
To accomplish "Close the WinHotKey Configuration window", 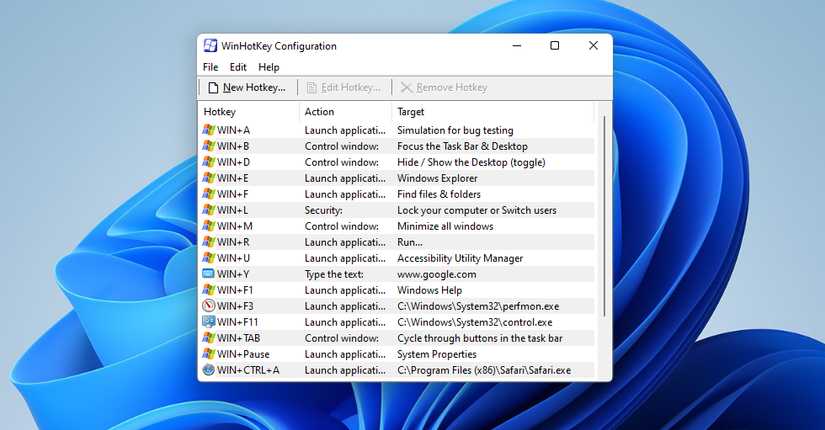I will (593, 46).
